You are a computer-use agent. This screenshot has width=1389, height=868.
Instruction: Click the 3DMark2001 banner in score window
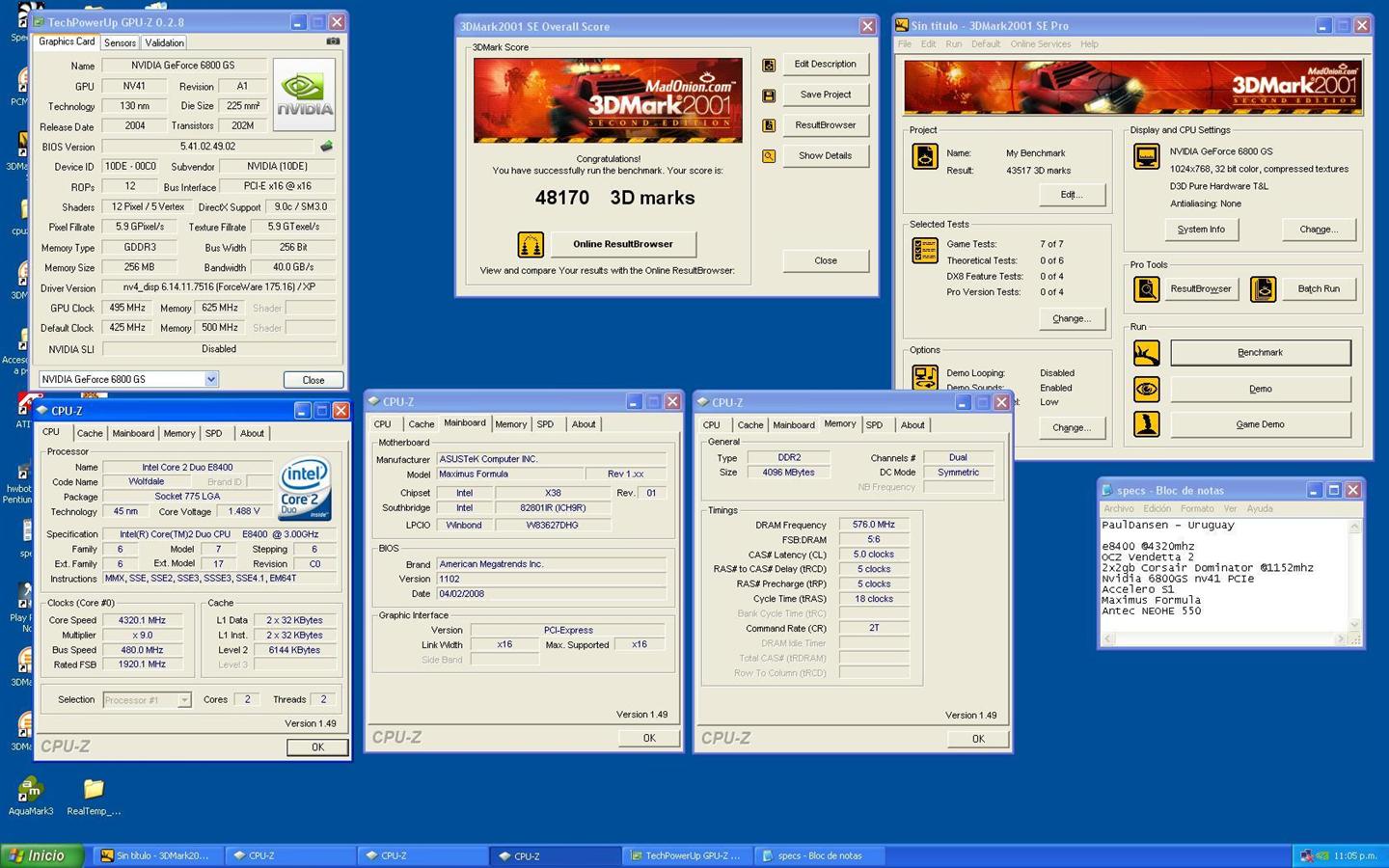click(x=608, y=100)
